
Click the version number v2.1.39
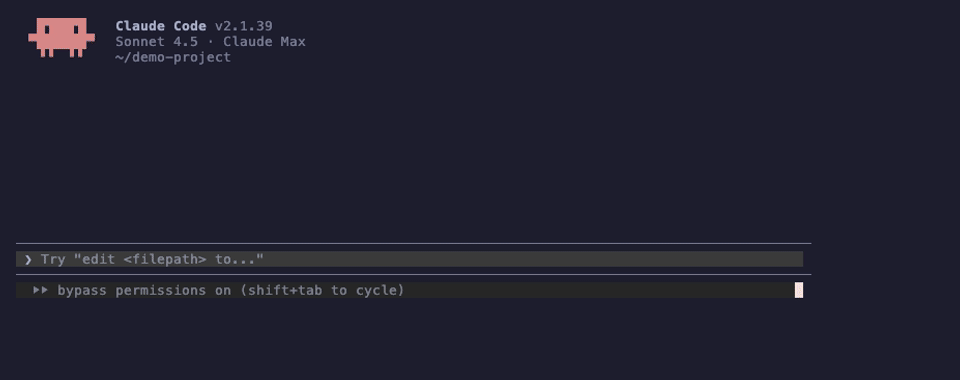(x=244, y=26)
